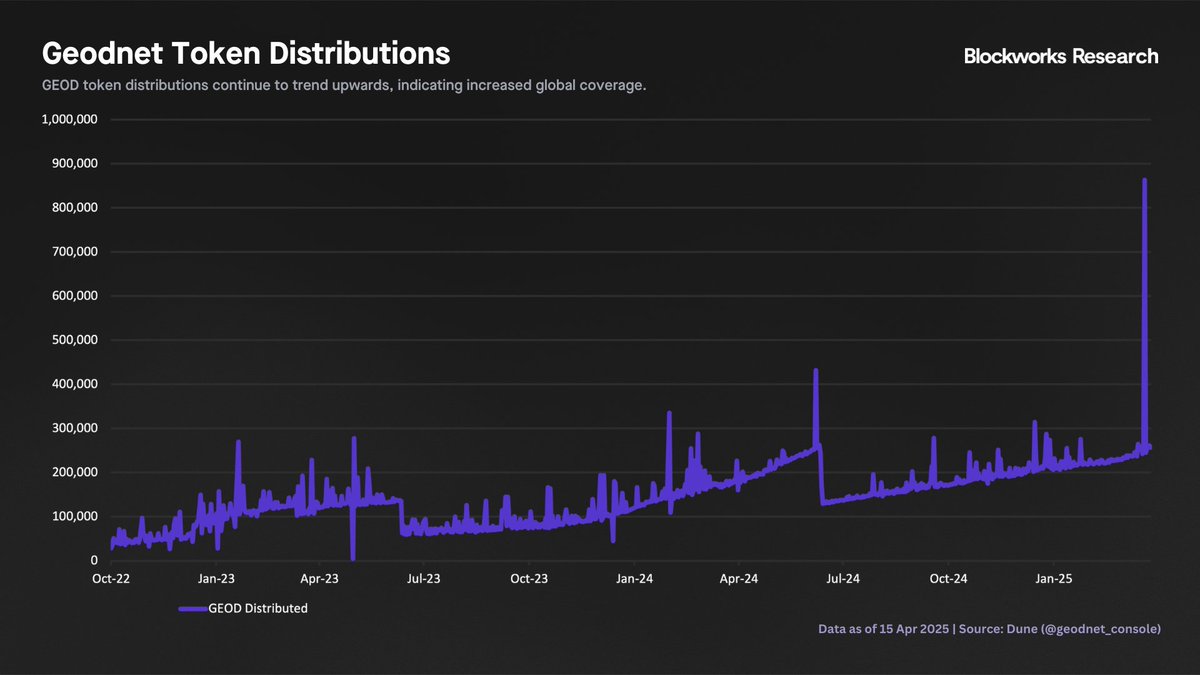Click the Apr-23 x-axis label
The width and height of the screenshot is (1200, 675).
pyautogui.click(x=320, y=579)
